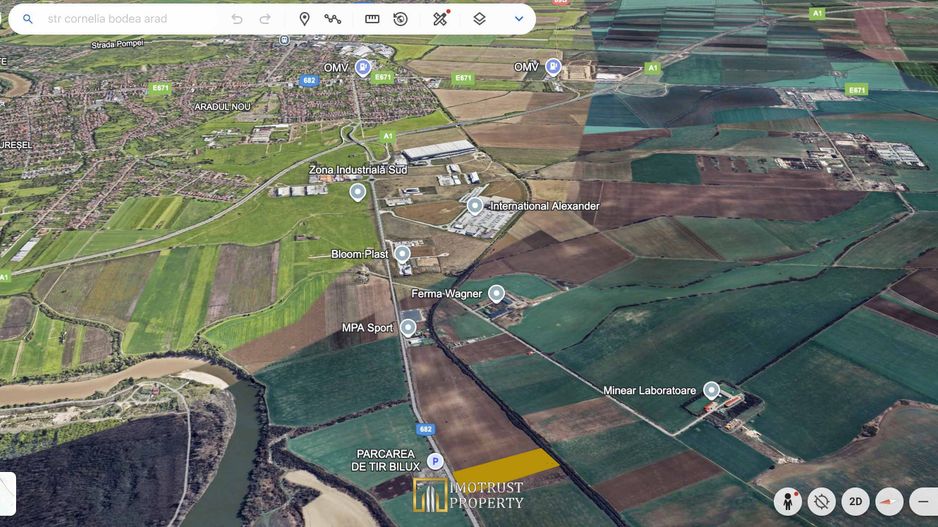Select the Ferma Wagner map pin
Image resolution: width=938 pixels, height=527 pixels.
tap(496, 294)
